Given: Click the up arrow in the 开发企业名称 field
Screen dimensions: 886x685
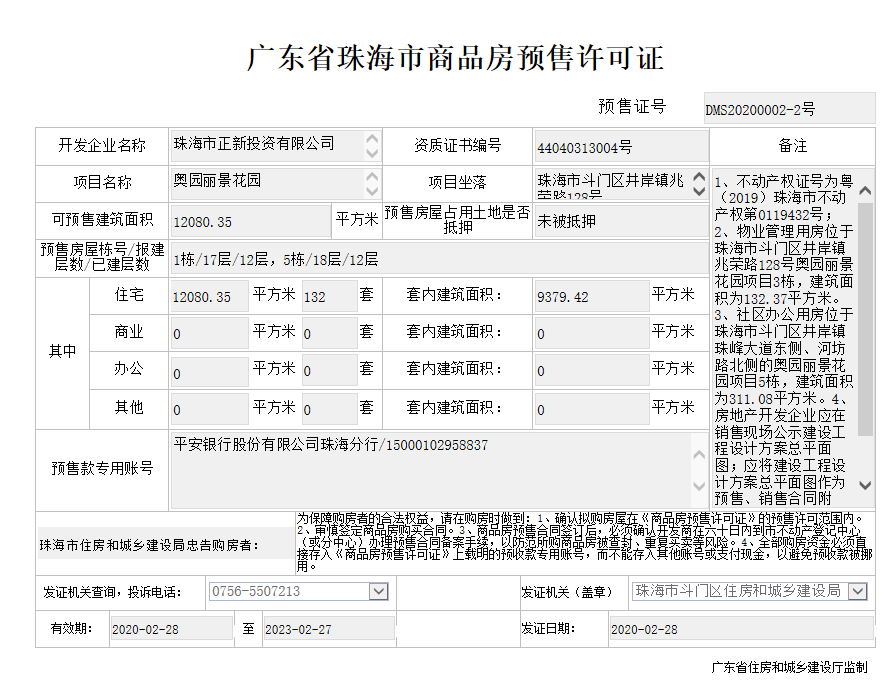Looking at the screenshot, I should pos(372,140).
